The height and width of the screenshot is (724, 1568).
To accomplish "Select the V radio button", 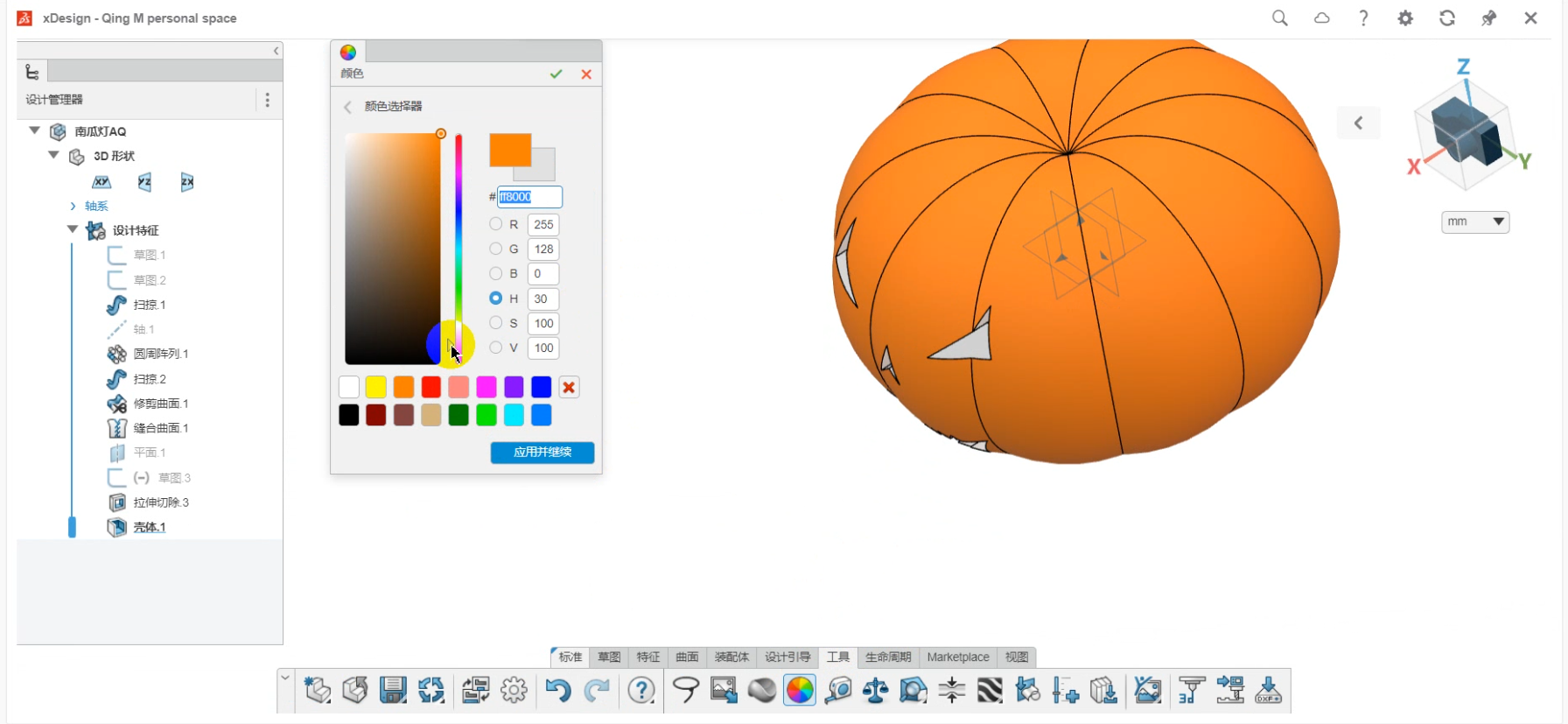I will [496, 348].
